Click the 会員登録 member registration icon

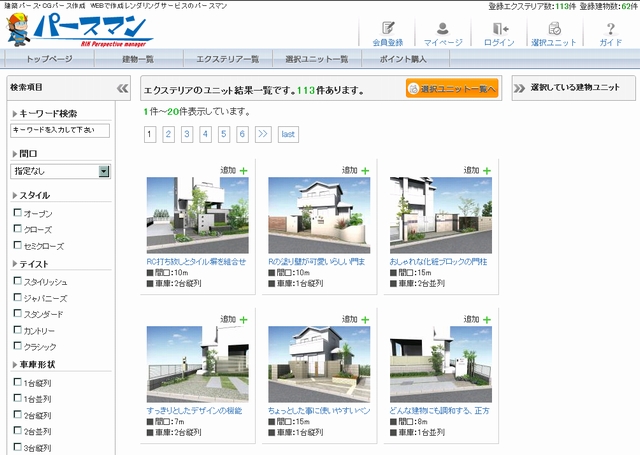387,33
